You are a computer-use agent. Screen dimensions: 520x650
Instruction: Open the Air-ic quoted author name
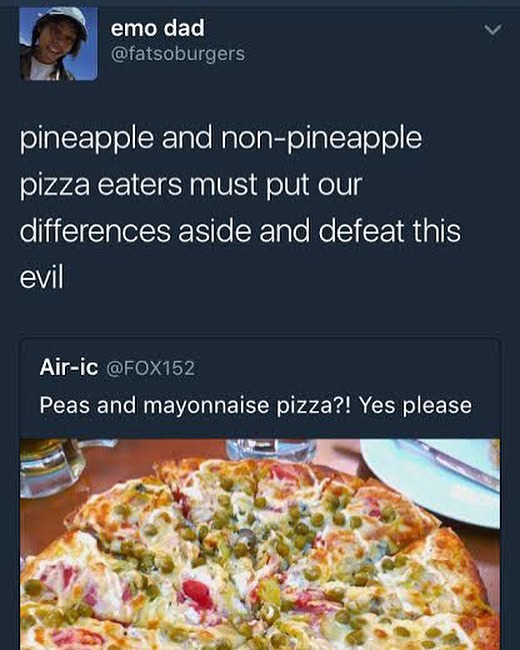(x=69, y=367)
